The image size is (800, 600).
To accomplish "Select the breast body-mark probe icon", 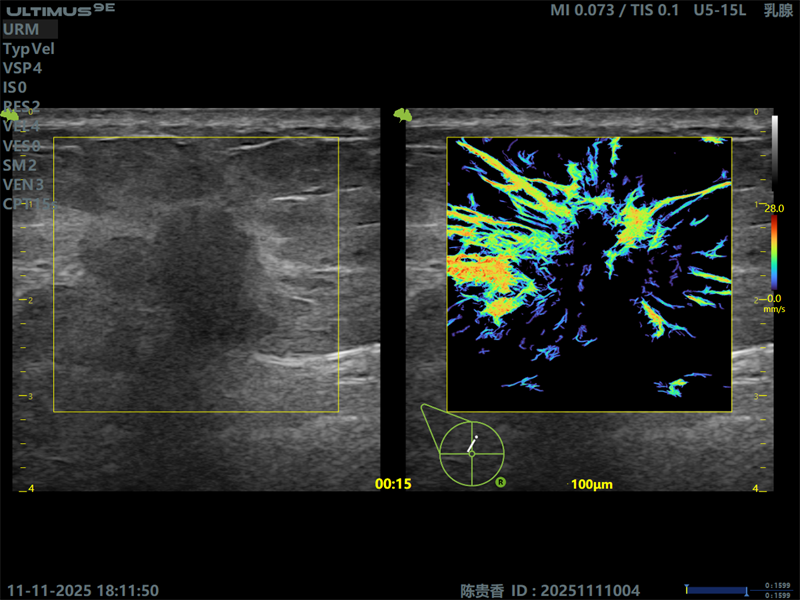I will coord(463,445).
